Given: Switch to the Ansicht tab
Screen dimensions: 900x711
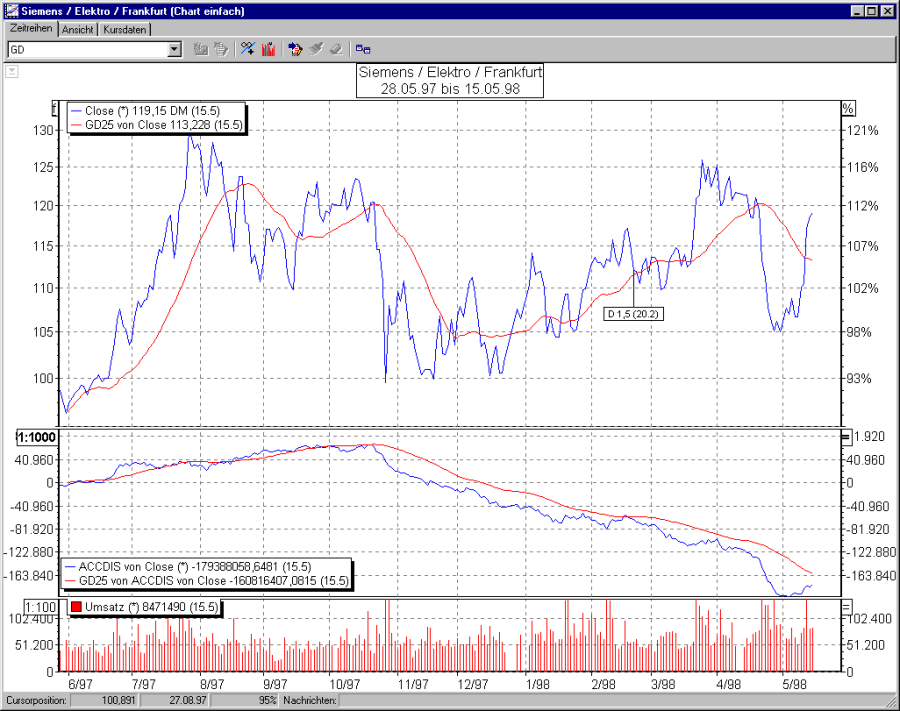Looking at the screenshot, I should coord(77,29).
